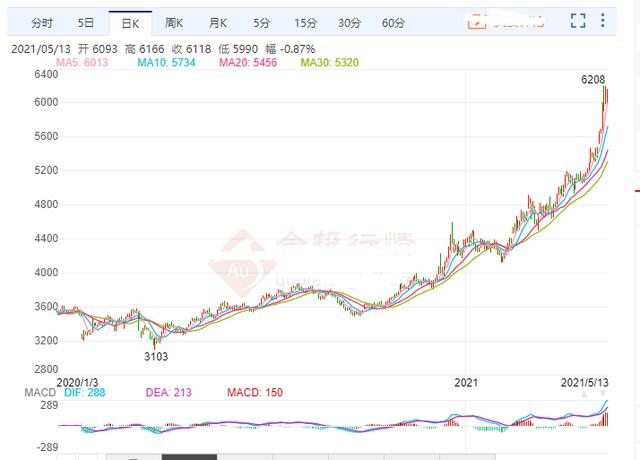The width and height of the screenshot is (640, 460).
Task: Select the 5分 five-minute interval
Action: click(261, 22)
